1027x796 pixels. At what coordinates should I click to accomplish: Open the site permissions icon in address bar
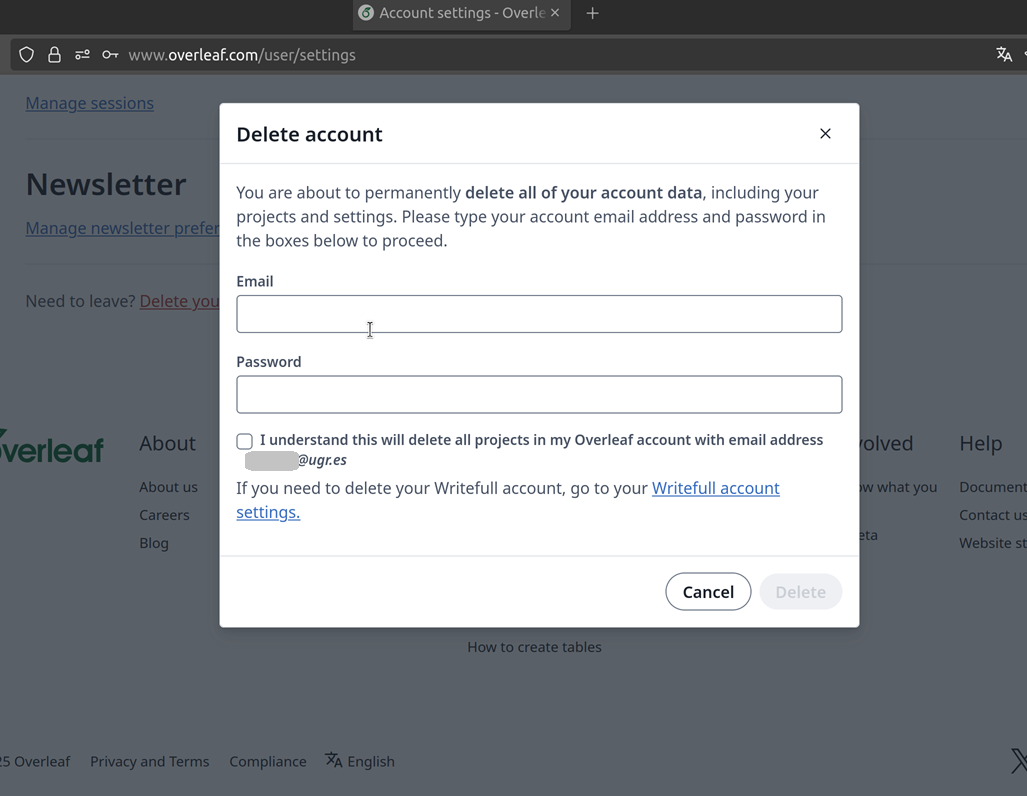point(83,55)
